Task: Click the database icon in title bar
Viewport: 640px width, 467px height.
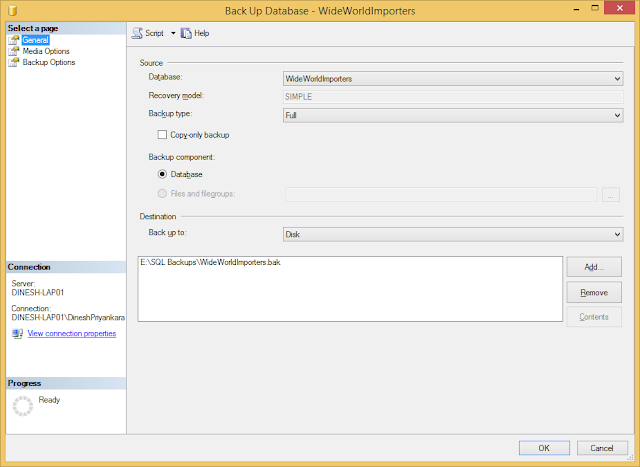Action: click(x=13, y=10)
